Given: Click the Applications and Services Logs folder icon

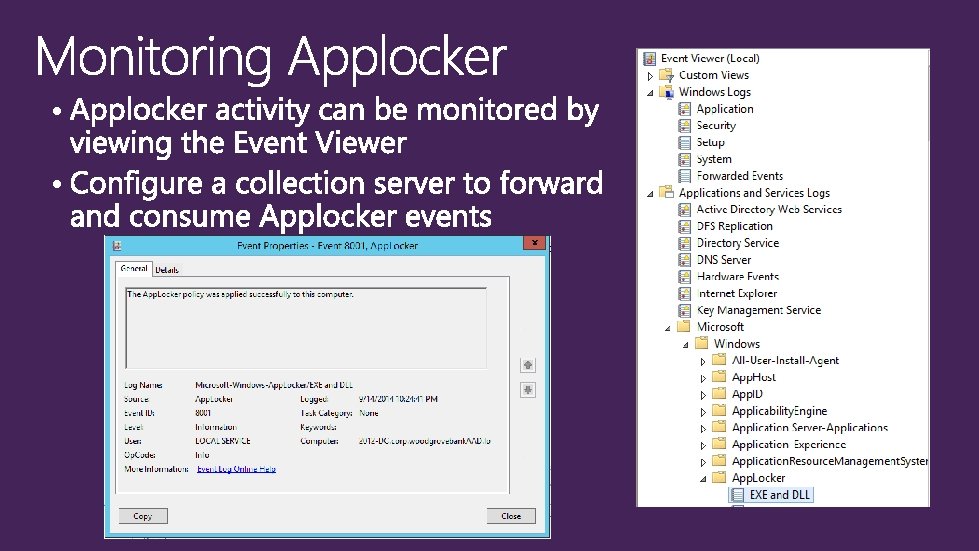Looking at the screenshot, I should tap(667, 193).
